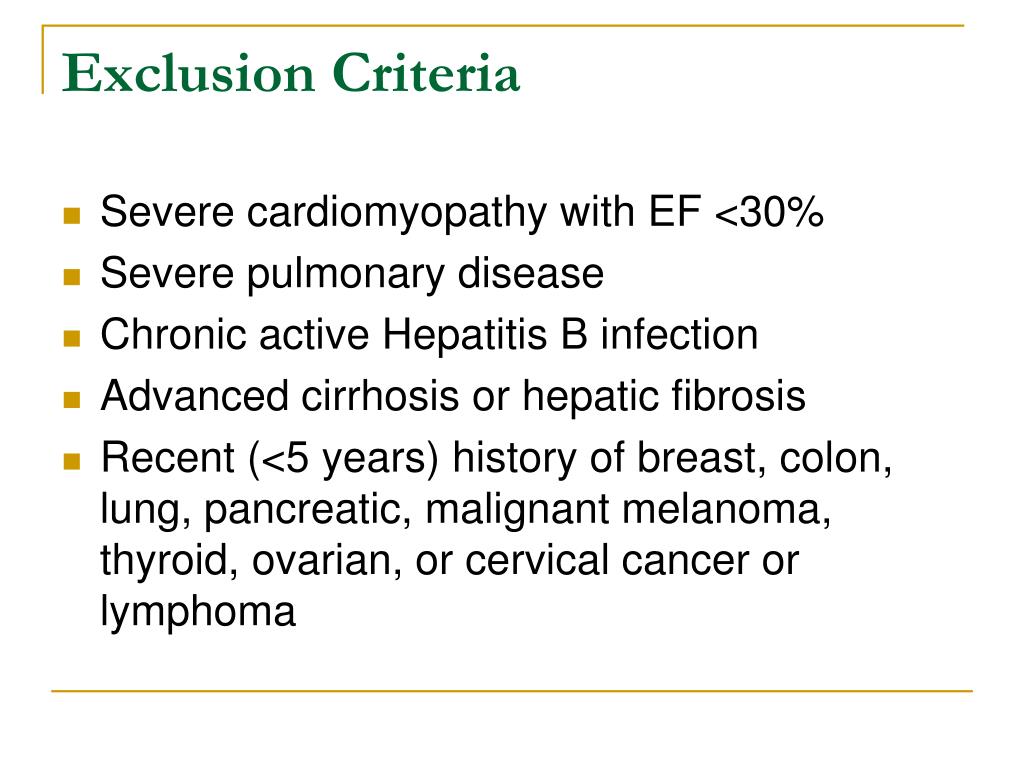Click the bullet before Severe pulmonary disease

point(72,277)
